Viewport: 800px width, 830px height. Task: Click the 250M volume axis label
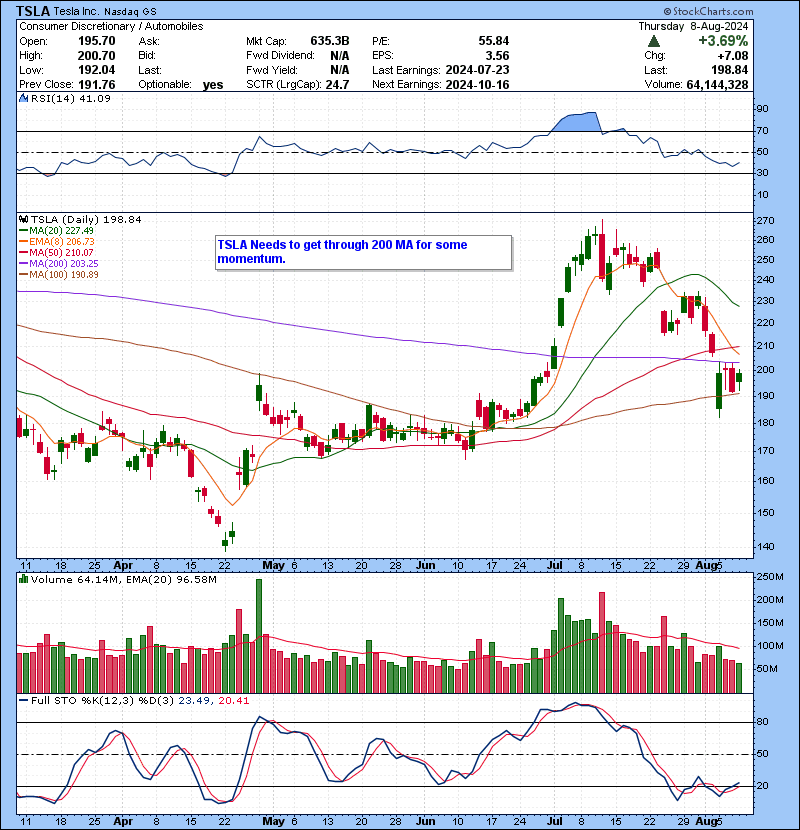pyautogui.click(x=771, y=576)
